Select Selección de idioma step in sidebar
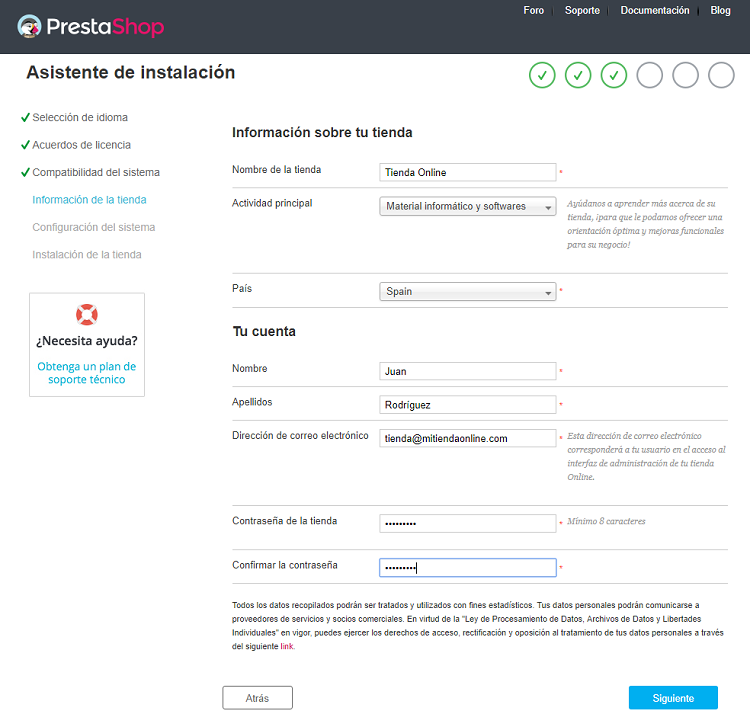Image resolution: width=750 pixels, height=714 pixels. 80,117
